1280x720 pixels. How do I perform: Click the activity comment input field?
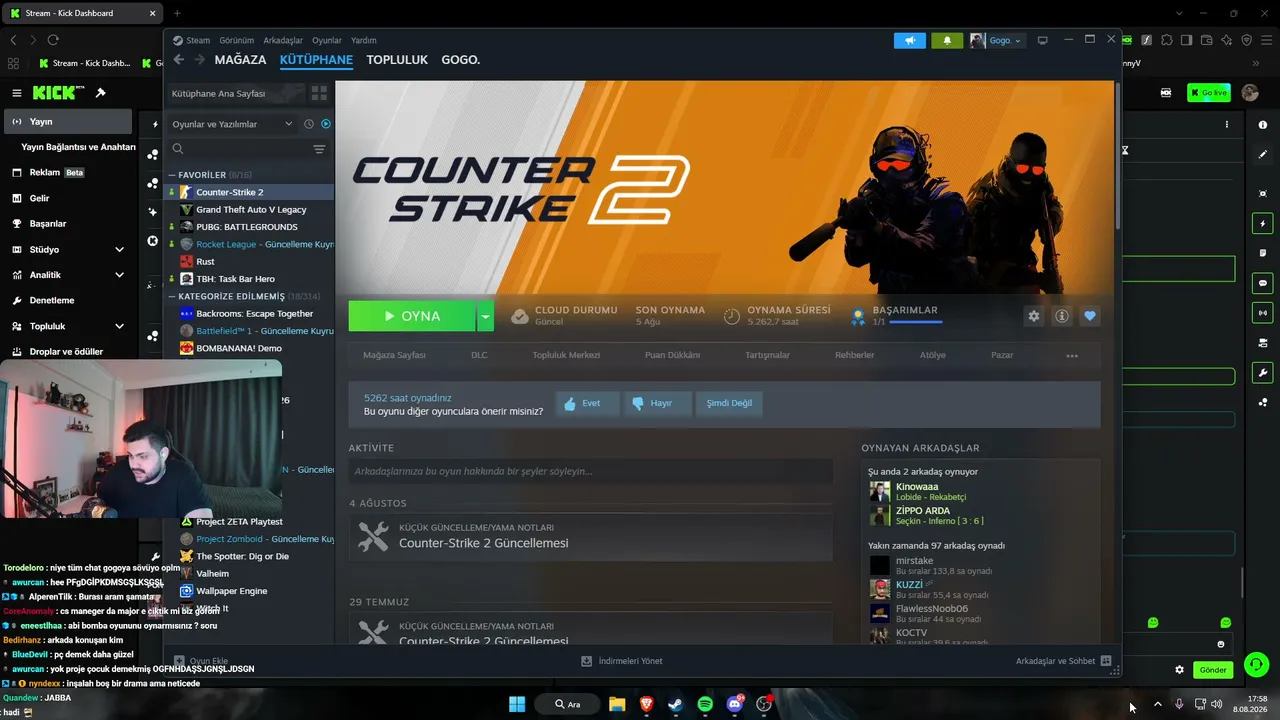coord(590,471)
